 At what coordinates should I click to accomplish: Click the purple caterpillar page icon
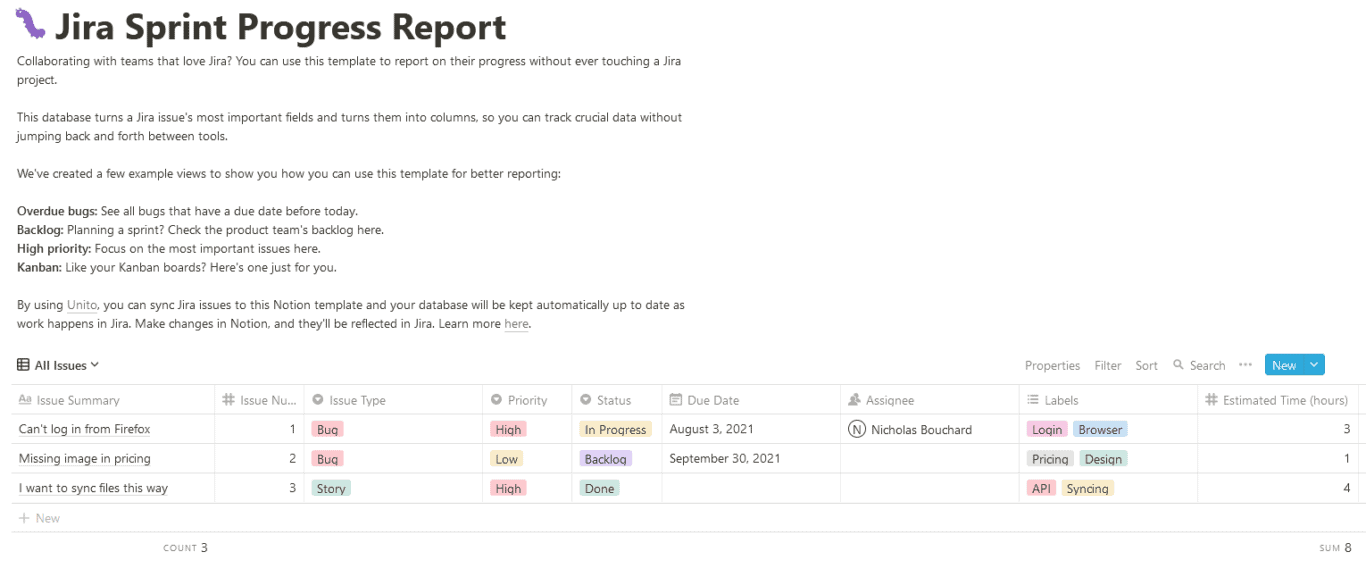tap(32, 24)
